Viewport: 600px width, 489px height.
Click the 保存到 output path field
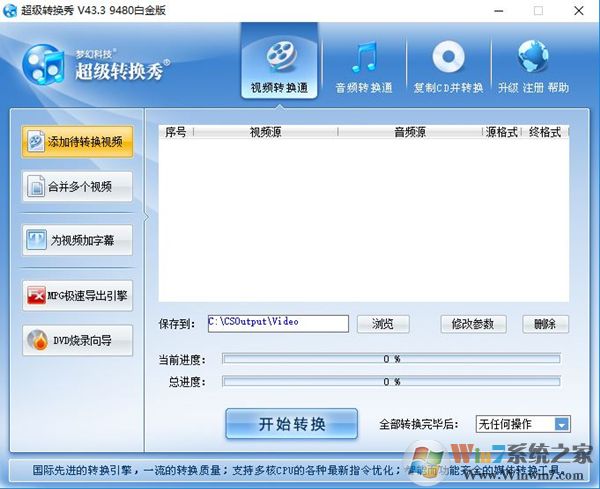[x=278, y=324]
